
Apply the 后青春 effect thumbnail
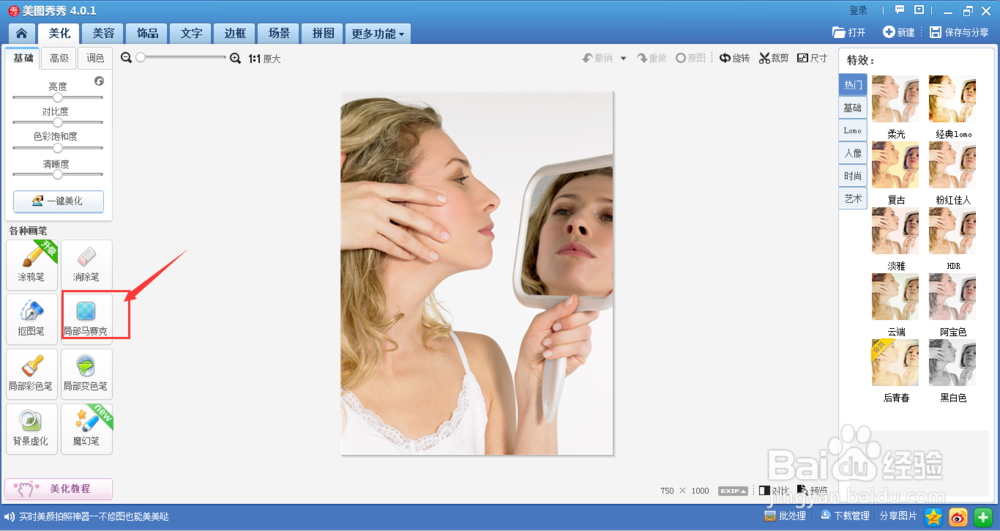[x=895, y=362]
